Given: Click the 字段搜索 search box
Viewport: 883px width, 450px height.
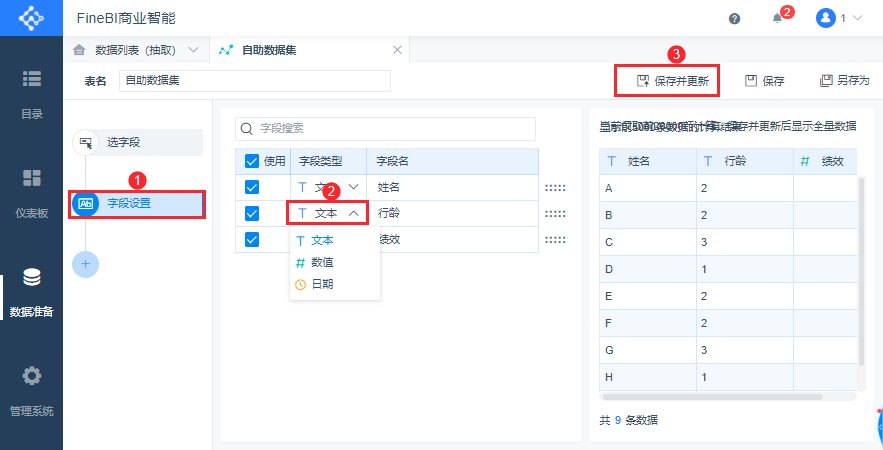Looking at the screenshot, I should tap(386, 129).
